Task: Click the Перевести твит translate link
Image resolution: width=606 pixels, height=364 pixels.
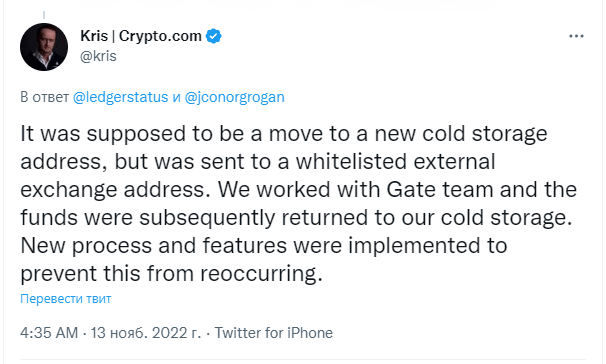Action: point(66,299)
